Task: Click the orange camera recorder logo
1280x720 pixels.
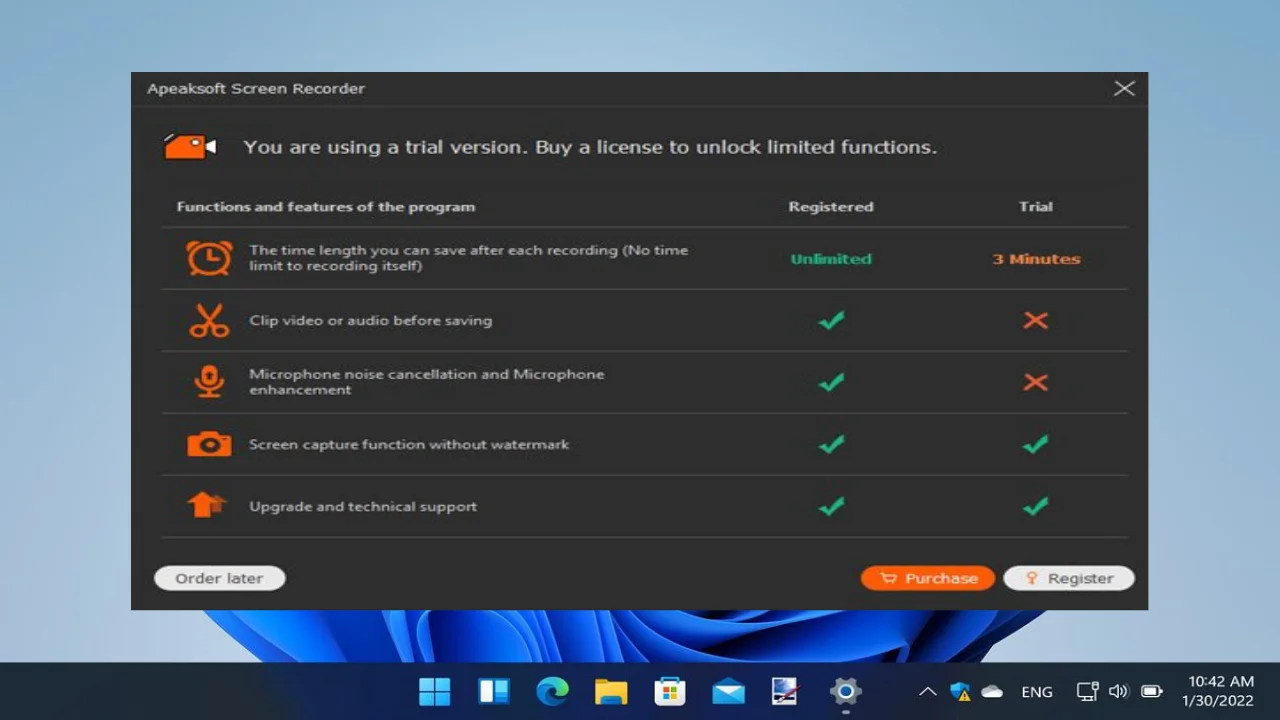Action: (190, 147)
